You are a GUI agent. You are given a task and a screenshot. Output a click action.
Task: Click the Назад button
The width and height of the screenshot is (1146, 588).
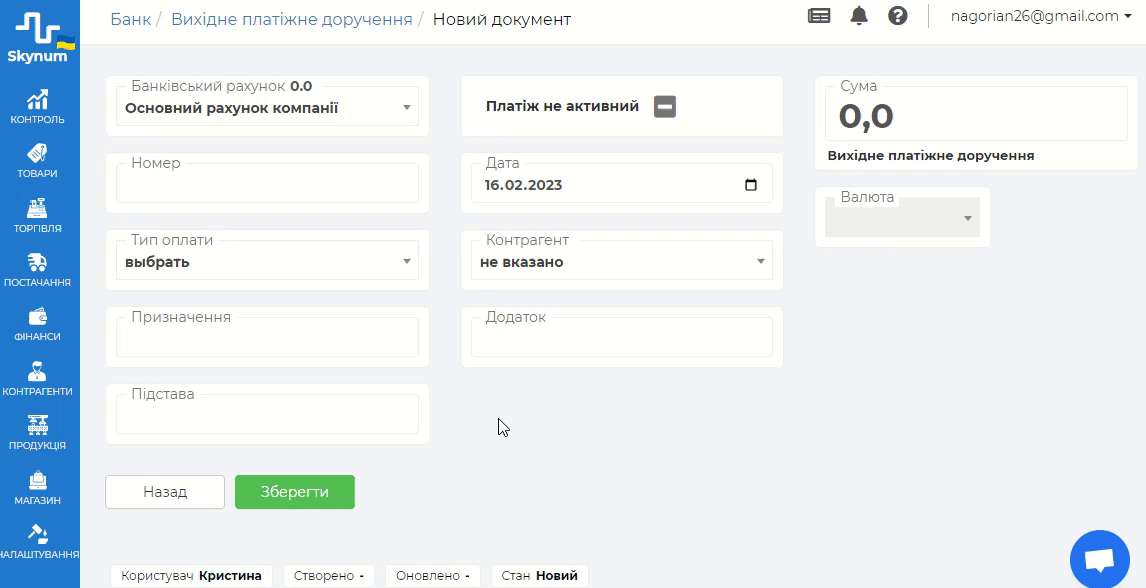click(x=165, y=492)
